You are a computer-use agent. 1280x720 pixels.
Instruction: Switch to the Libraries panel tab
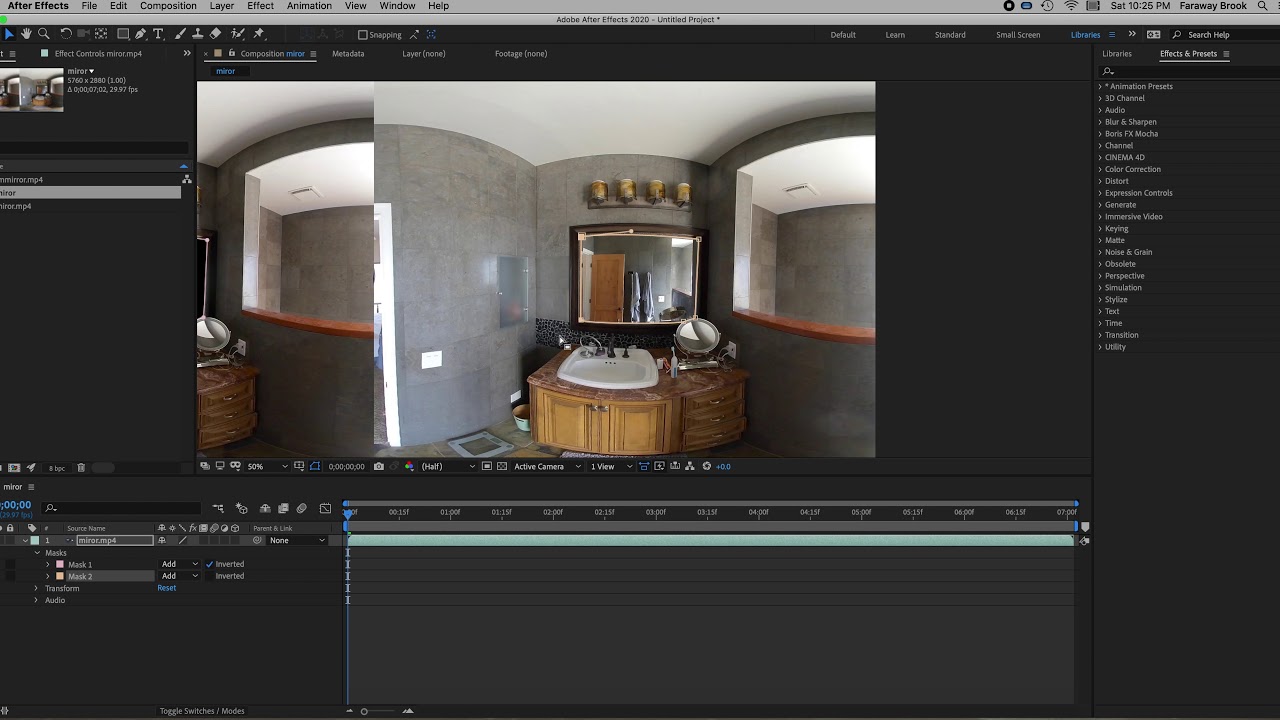coord(1117,53)
